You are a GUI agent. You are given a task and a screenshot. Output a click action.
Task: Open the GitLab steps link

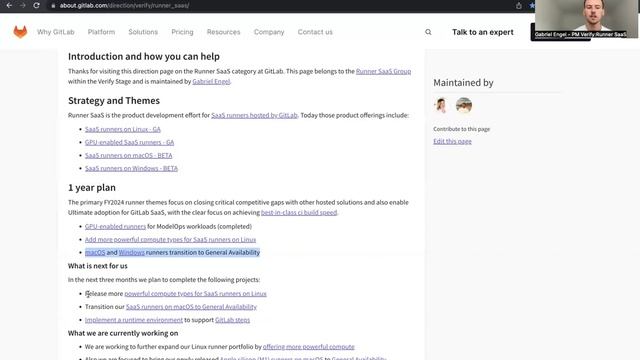pyautogui.click(x=232, y=320)
